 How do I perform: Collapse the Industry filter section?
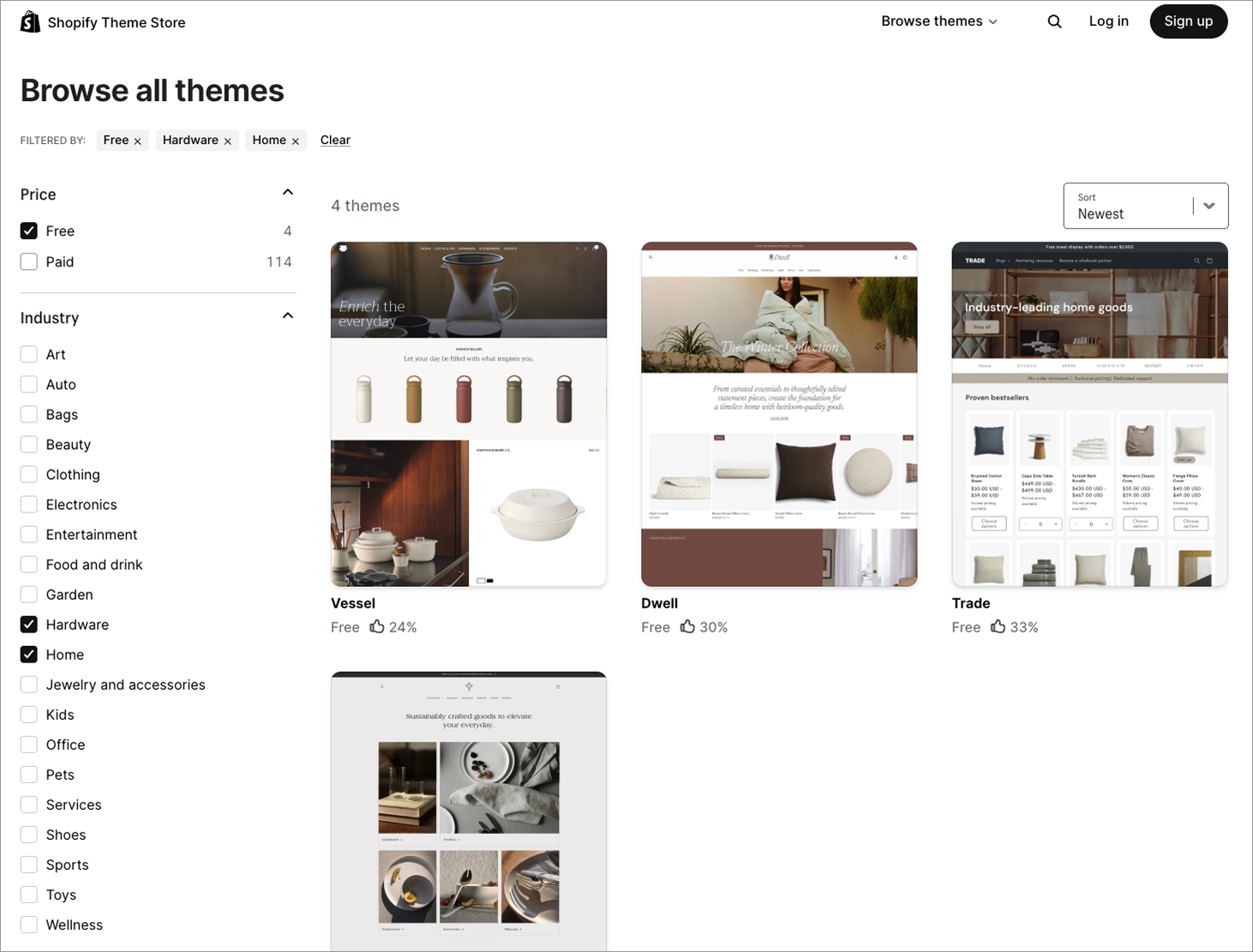coord(288,315)
